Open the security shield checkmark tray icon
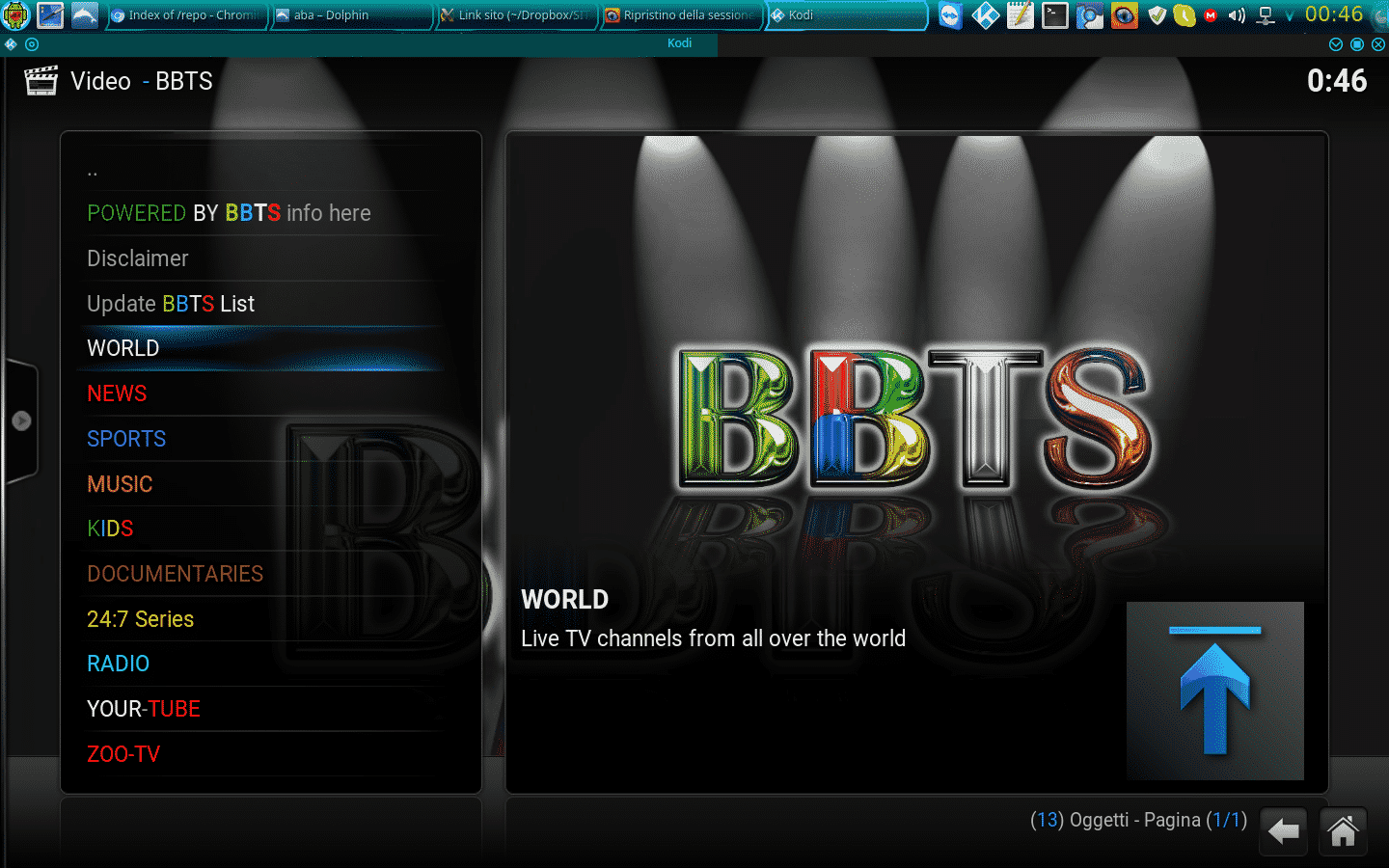Image resolution: width=1389 pixels, height=868 pixels. [x=1157, y=15]
